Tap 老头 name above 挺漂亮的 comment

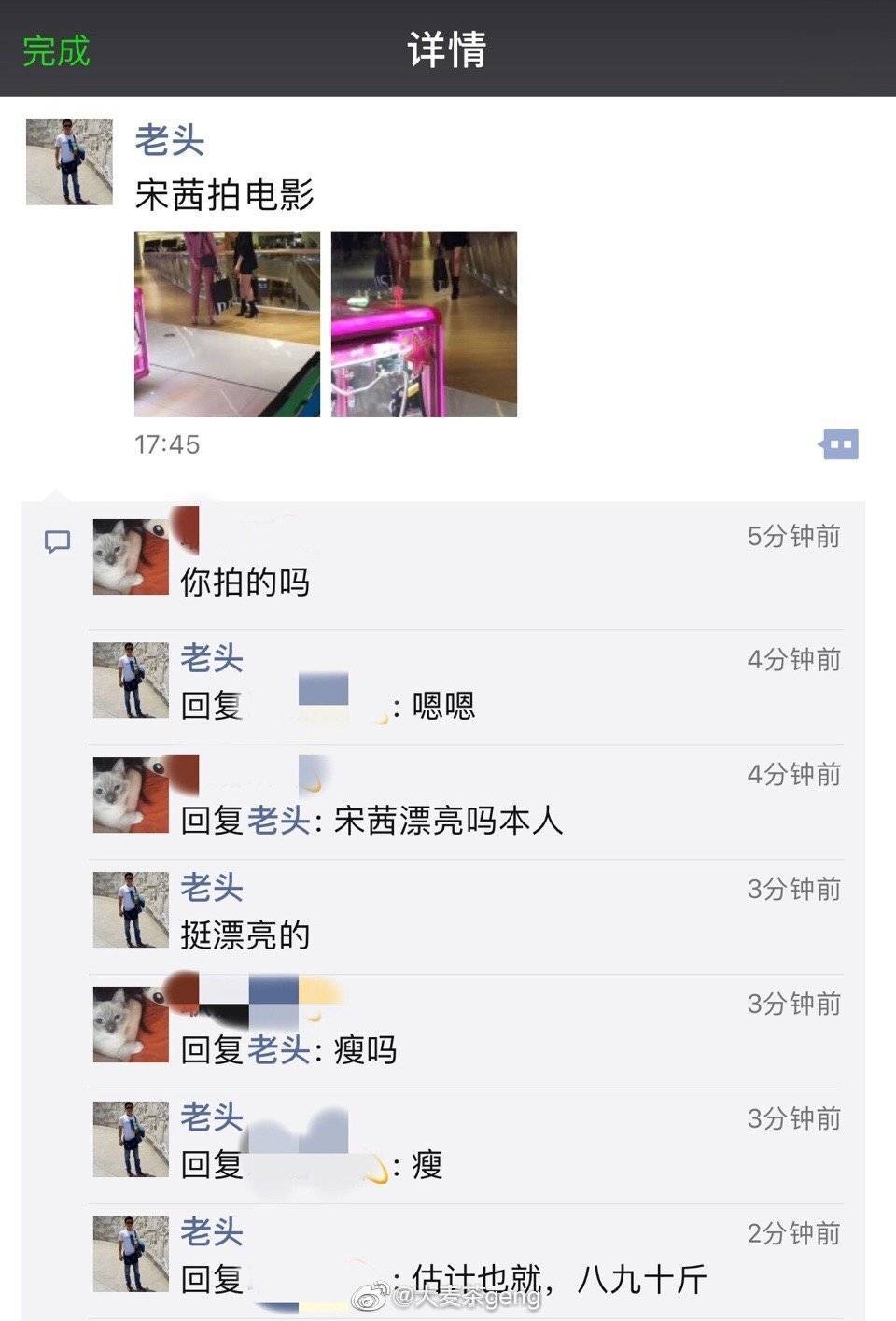pos(212,887)
